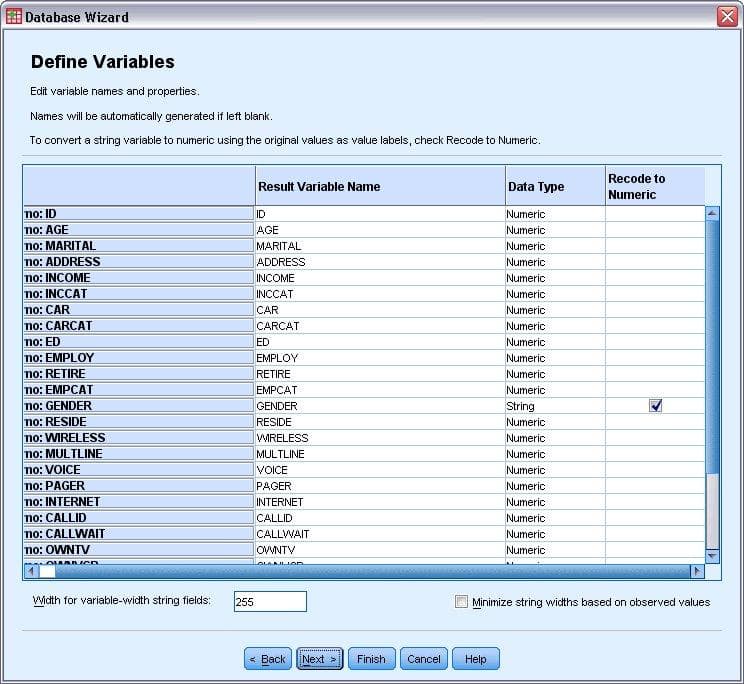Click the Result Variable Name column header
Viewport: 744px width, 684px height.
coord(379,186)
